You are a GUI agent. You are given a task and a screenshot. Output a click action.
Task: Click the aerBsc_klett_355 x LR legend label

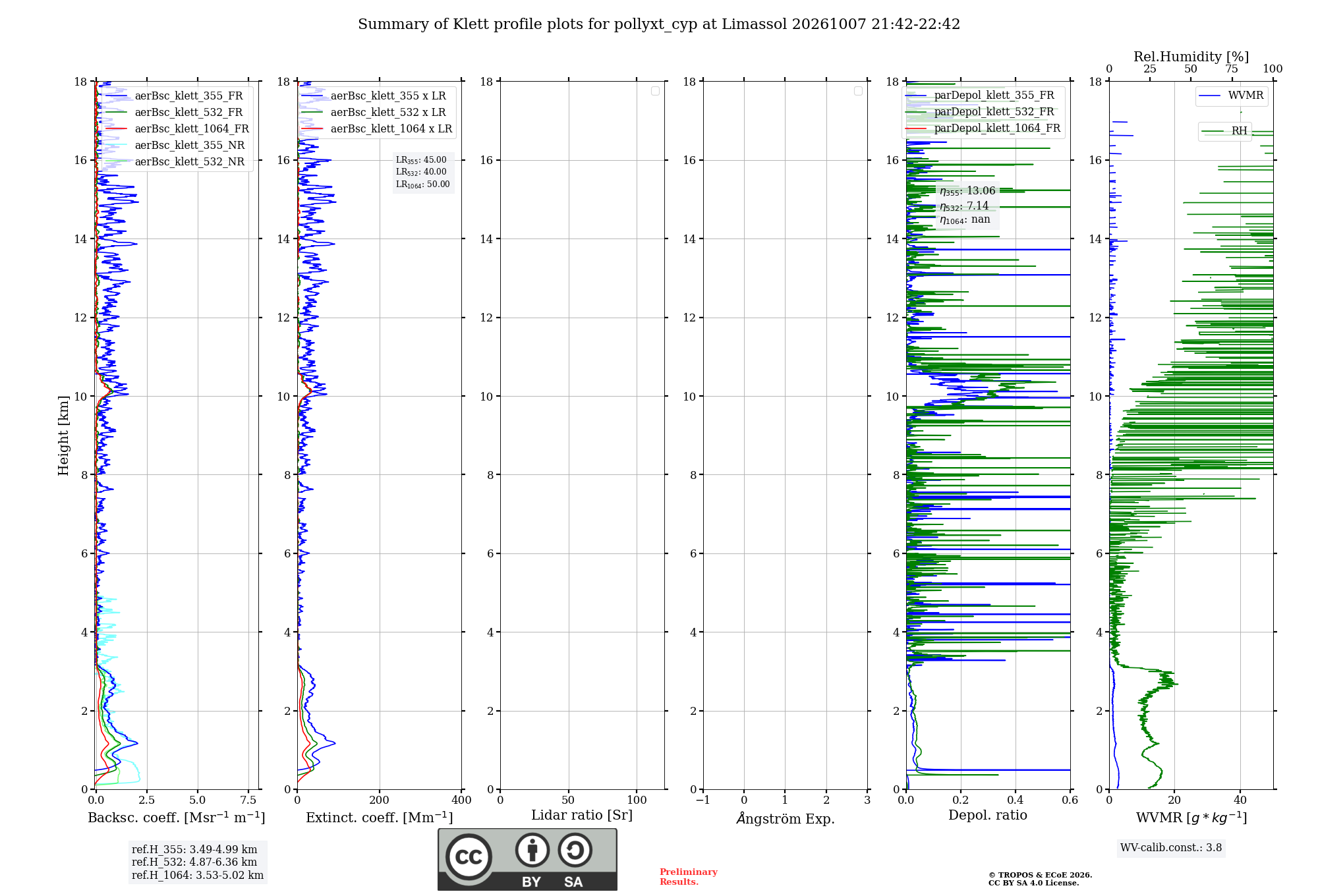[x=388, y=96]
